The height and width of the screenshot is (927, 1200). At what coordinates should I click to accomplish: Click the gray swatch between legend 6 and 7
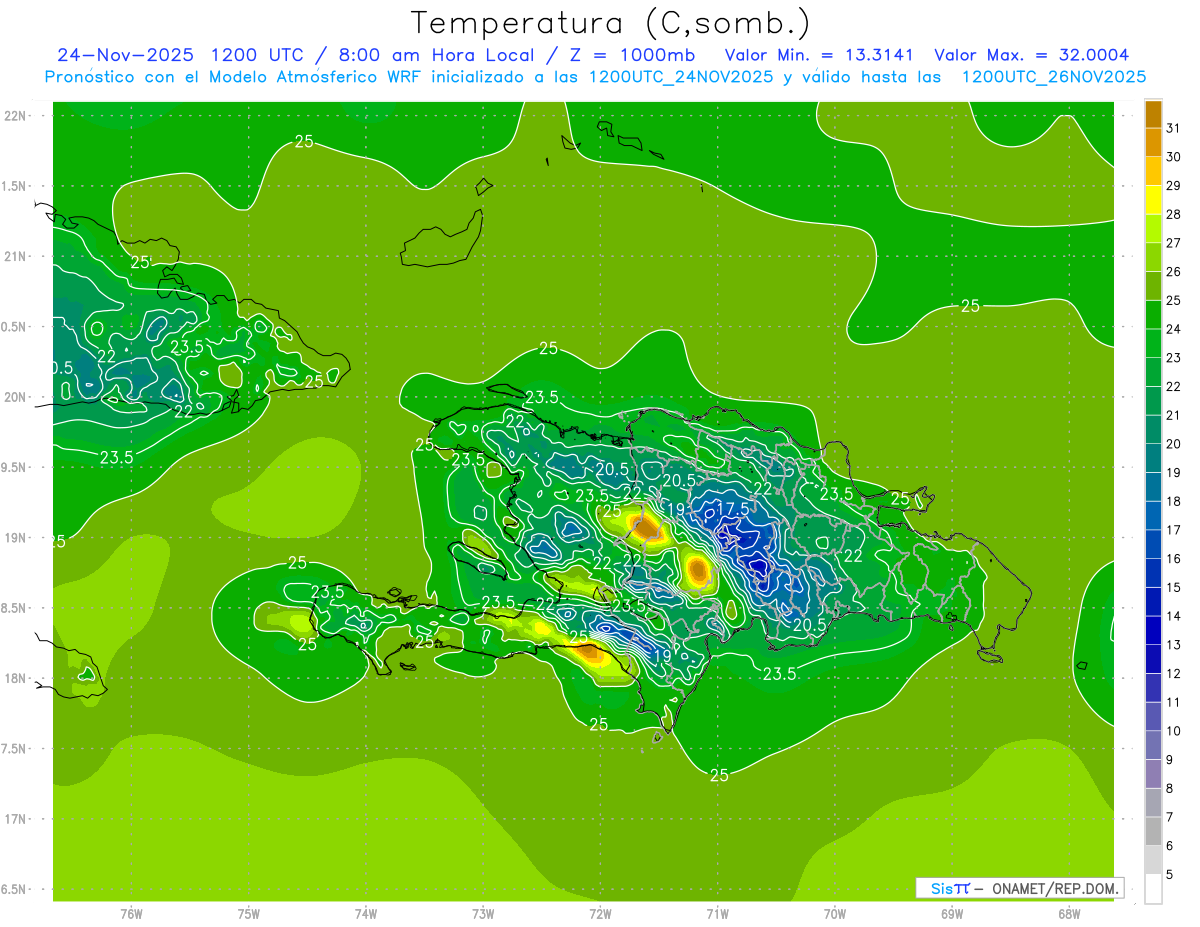click(x=1153, y=831)
